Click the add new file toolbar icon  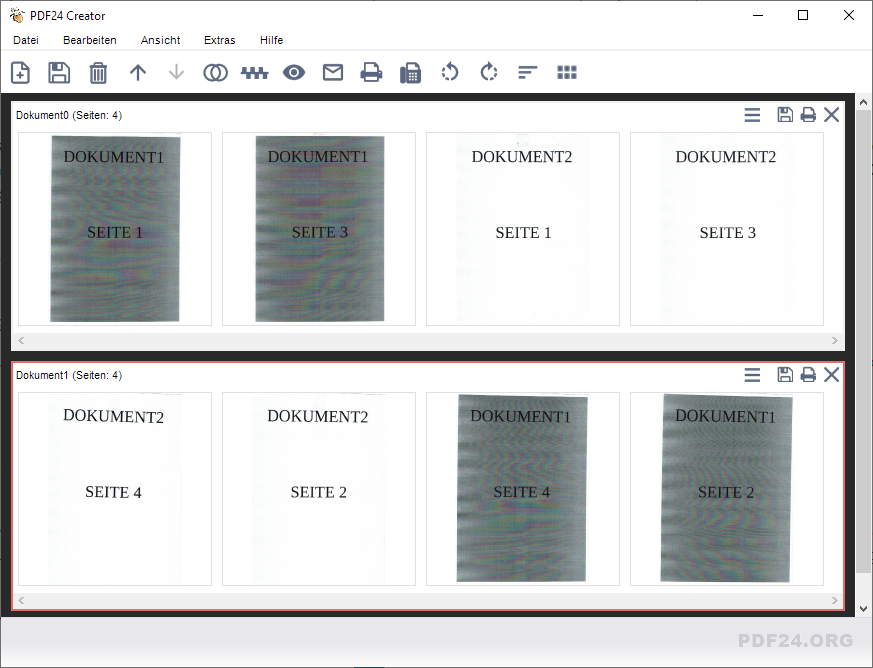click(20, 72)
